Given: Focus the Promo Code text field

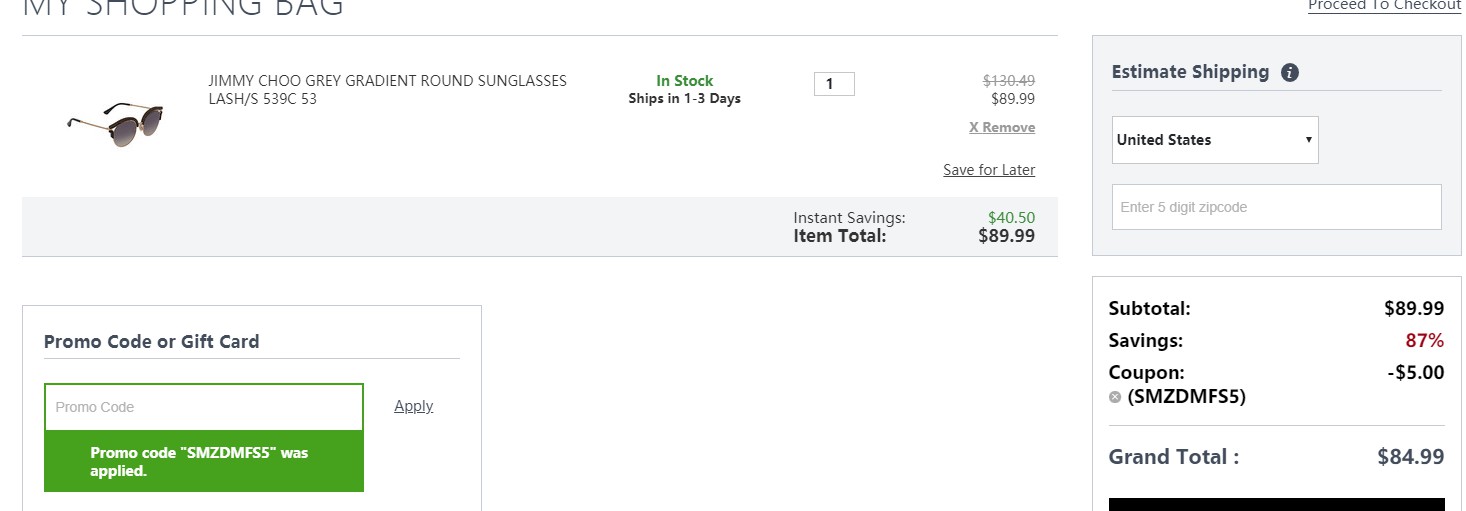Looking at the screenshot, I should point(204,407).
